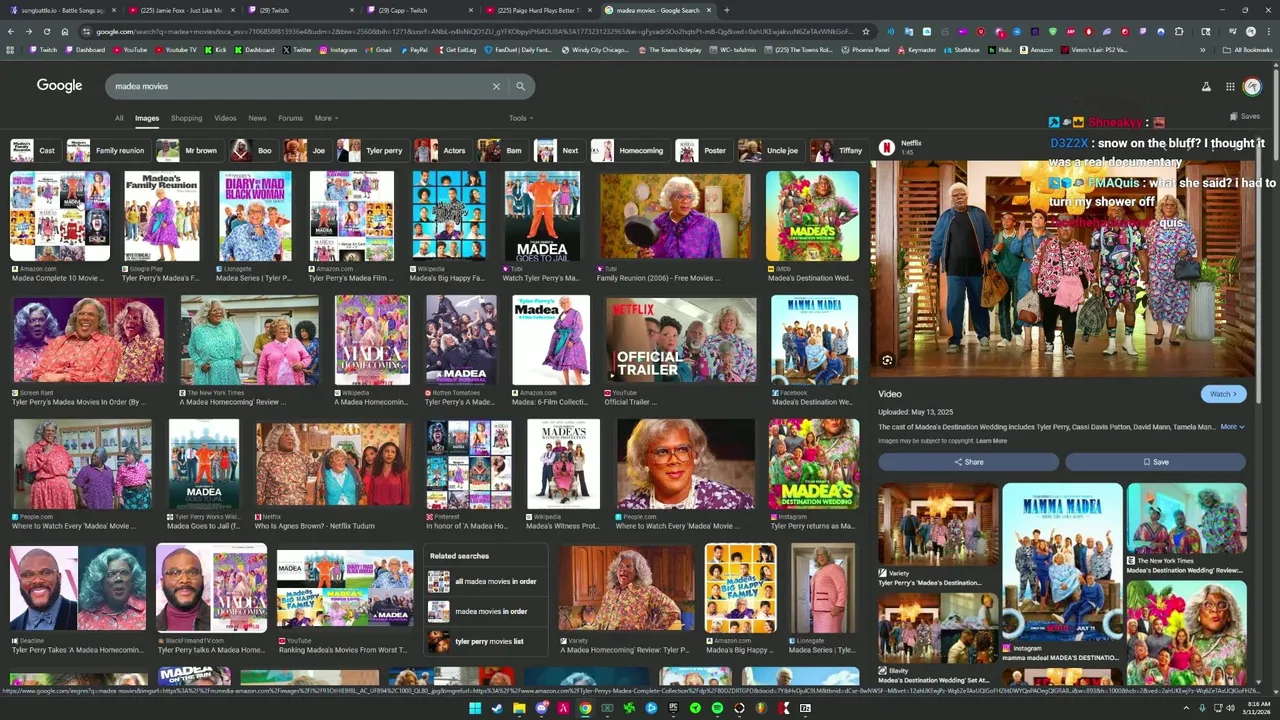Select the Tyler perry filter chip

click(371, 150)
